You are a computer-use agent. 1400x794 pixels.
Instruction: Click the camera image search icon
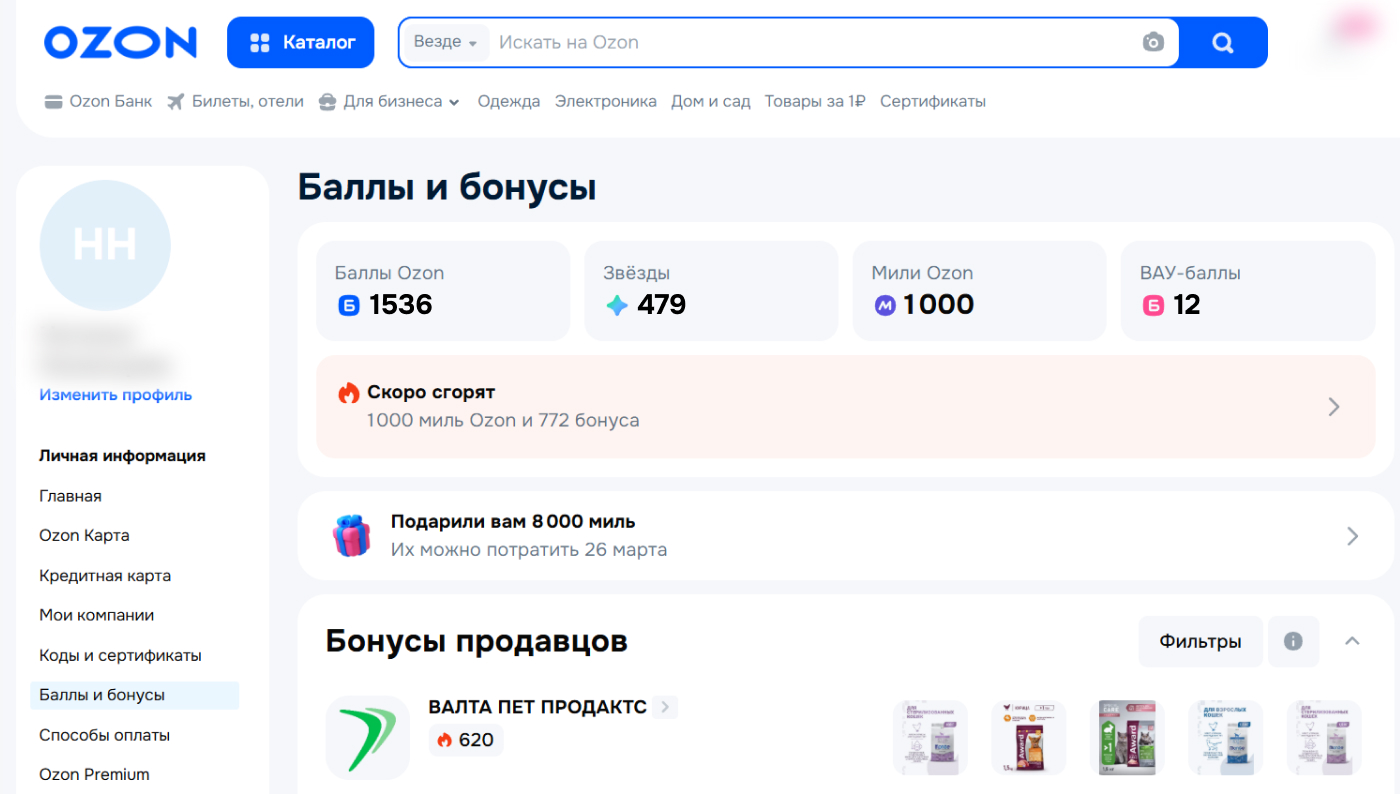pos(1153,42)
